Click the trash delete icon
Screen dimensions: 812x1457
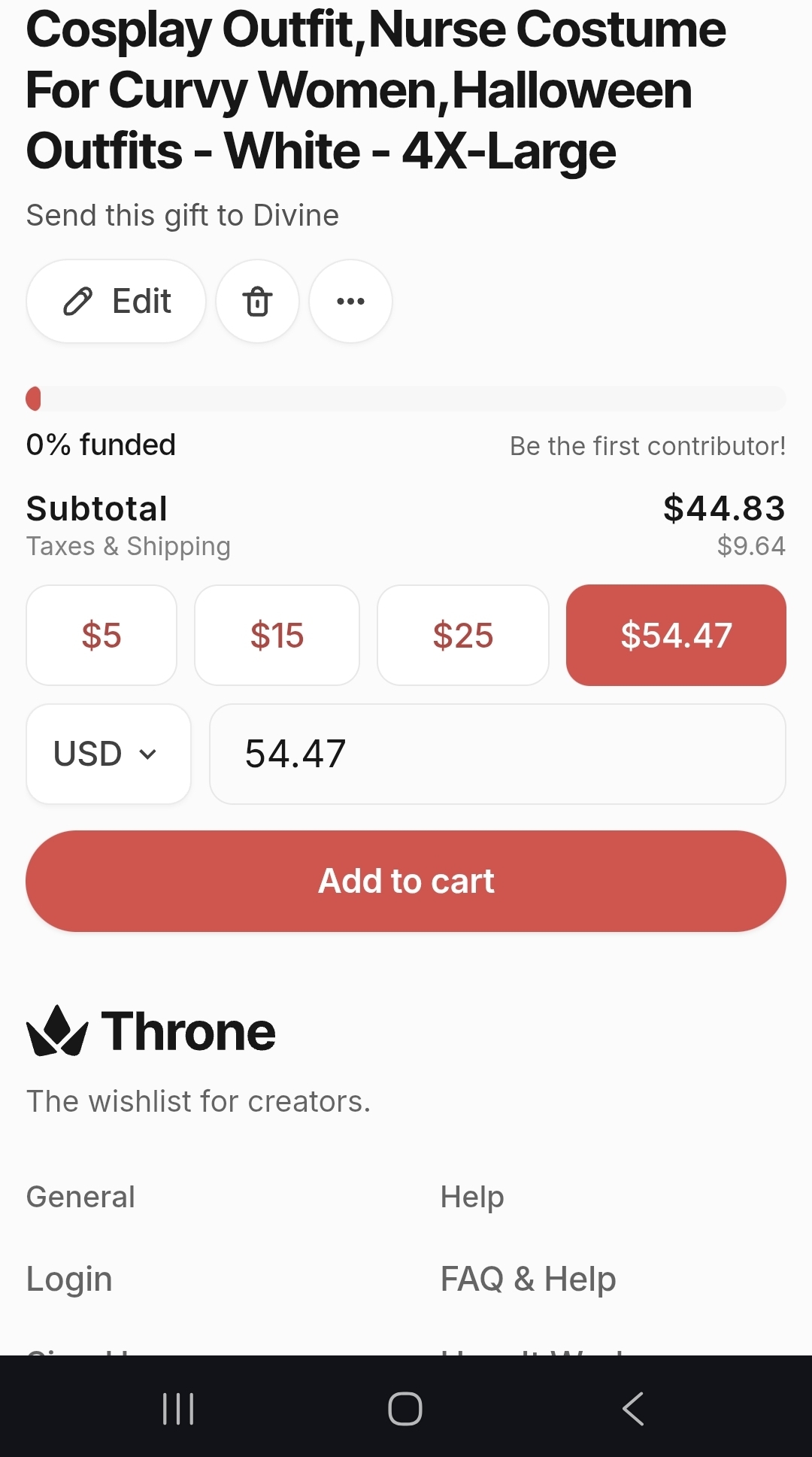pos(257,302)
